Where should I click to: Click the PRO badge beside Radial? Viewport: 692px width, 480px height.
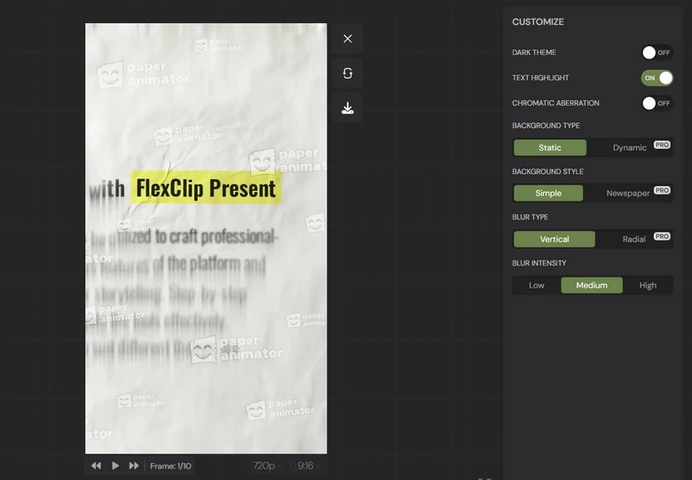(x=662, y=236)
